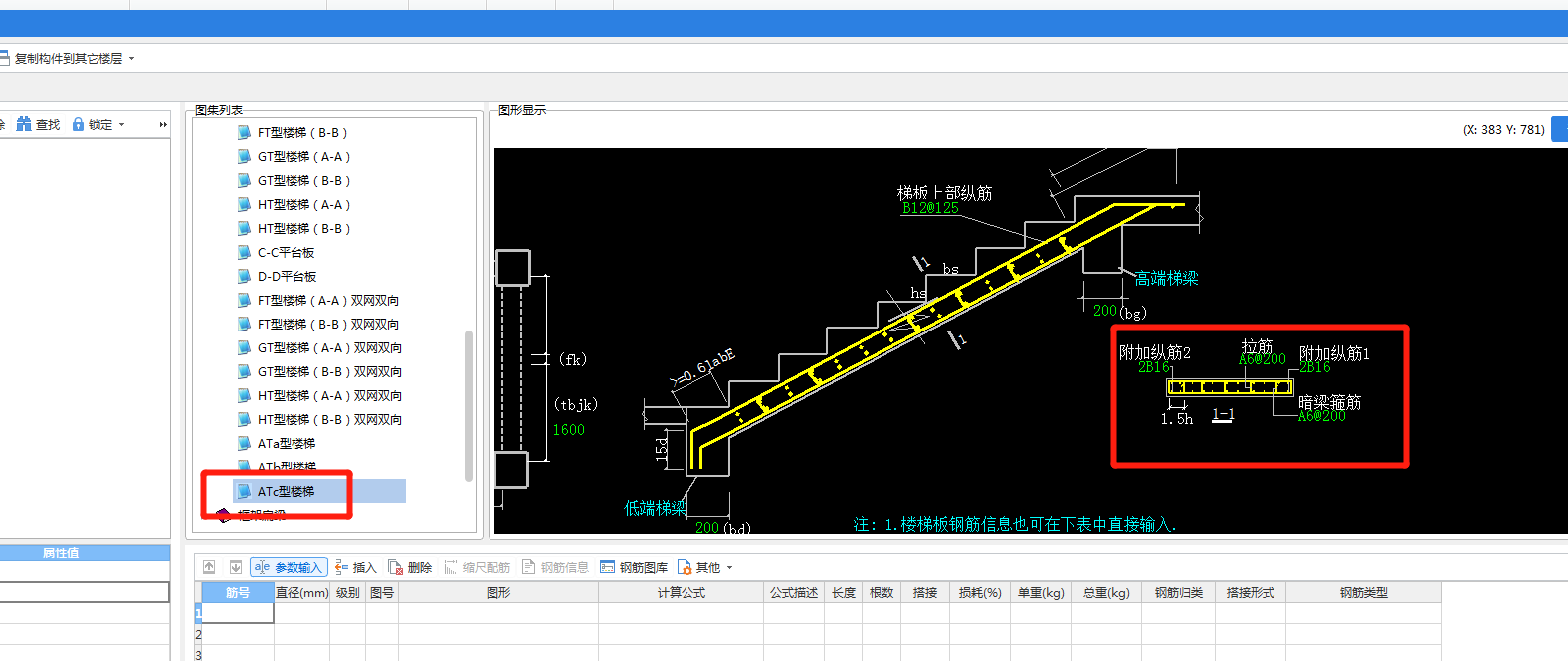Image resolution: width=1568 pixels, height=661 pixels.
Task: Click the atlas list vertical scrollbar
Action: pyautogui.click(x=469, y=405)
